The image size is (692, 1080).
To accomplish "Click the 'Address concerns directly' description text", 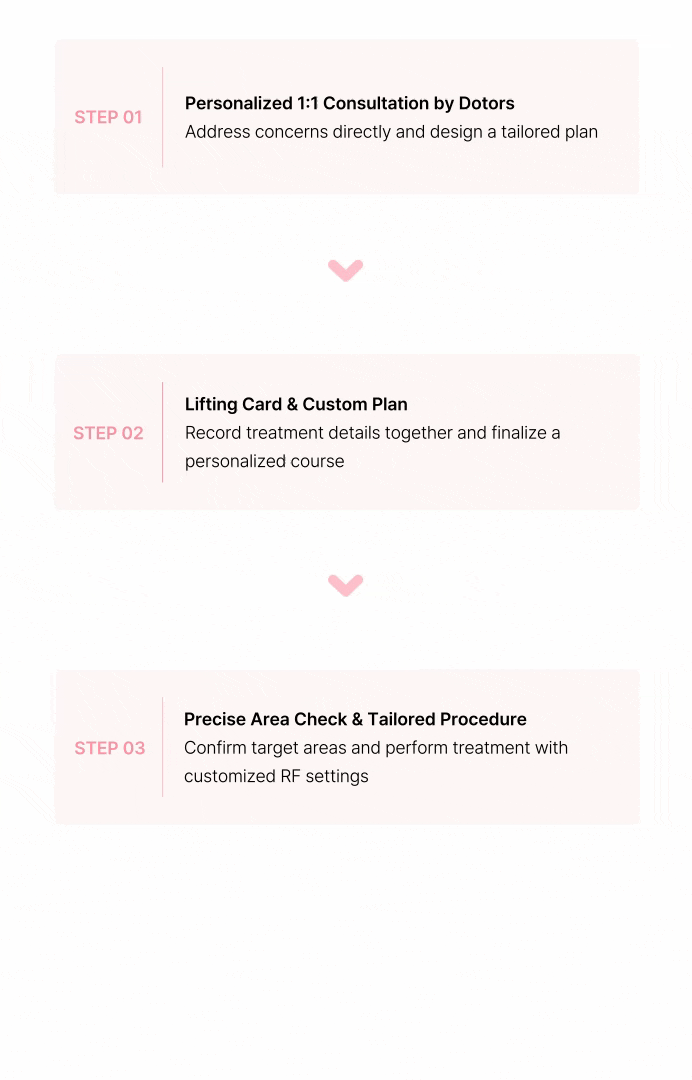I will [x=391, y=132].
